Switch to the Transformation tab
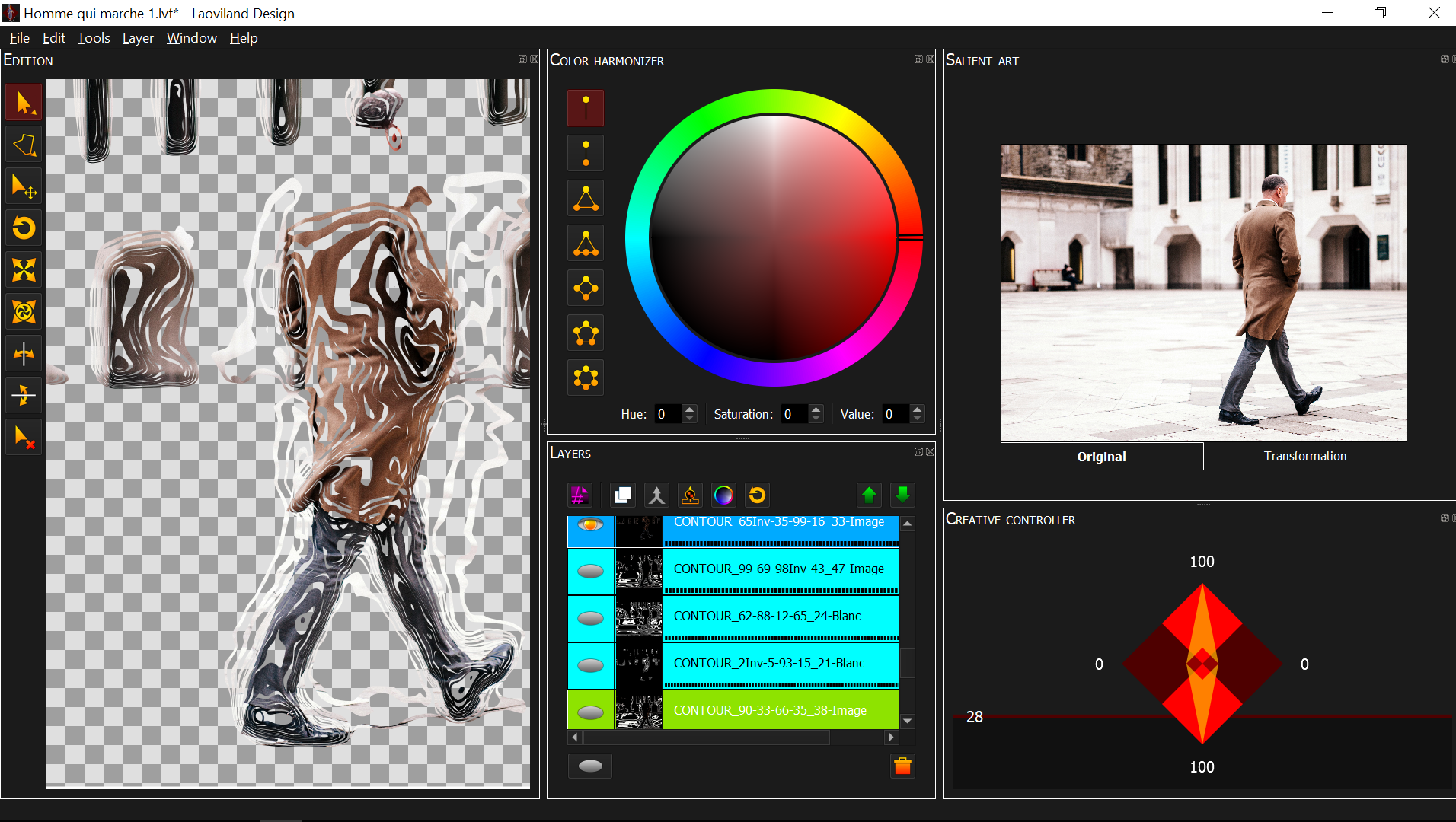The width and height of the screenshot is (1456, 822). [1305, 456]
